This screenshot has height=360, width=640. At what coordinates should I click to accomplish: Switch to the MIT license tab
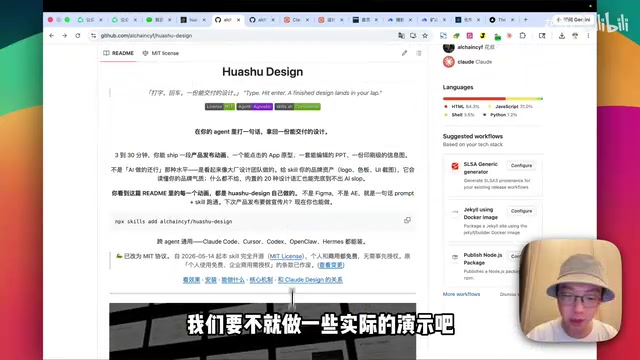161,53
